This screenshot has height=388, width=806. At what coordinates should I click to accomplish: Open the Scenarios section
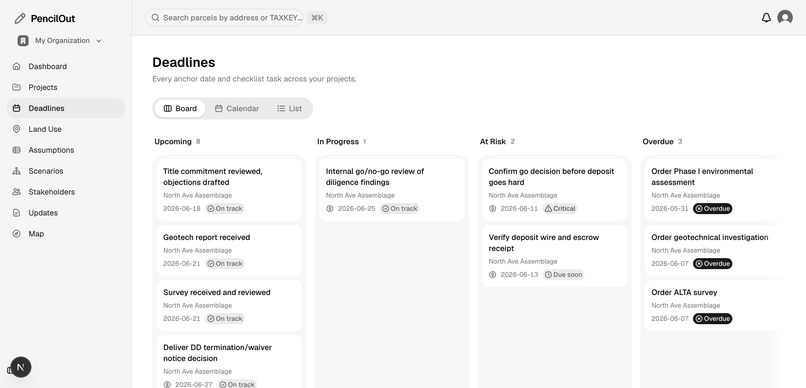coord(66,171)
